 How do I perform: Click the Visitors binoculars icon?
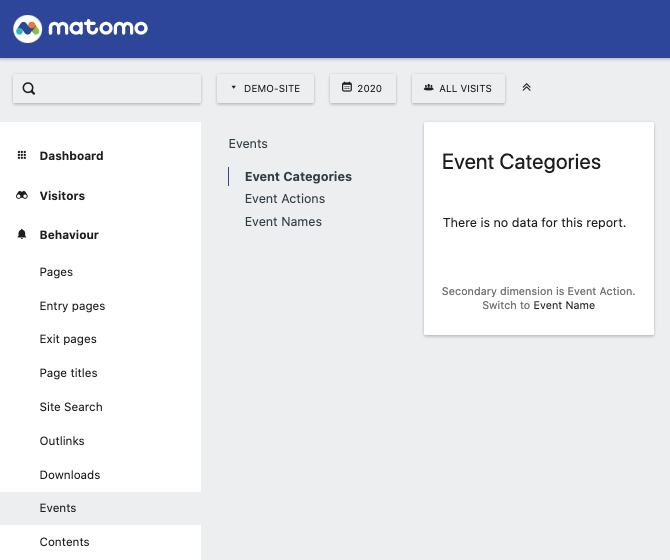coord(22,196)
